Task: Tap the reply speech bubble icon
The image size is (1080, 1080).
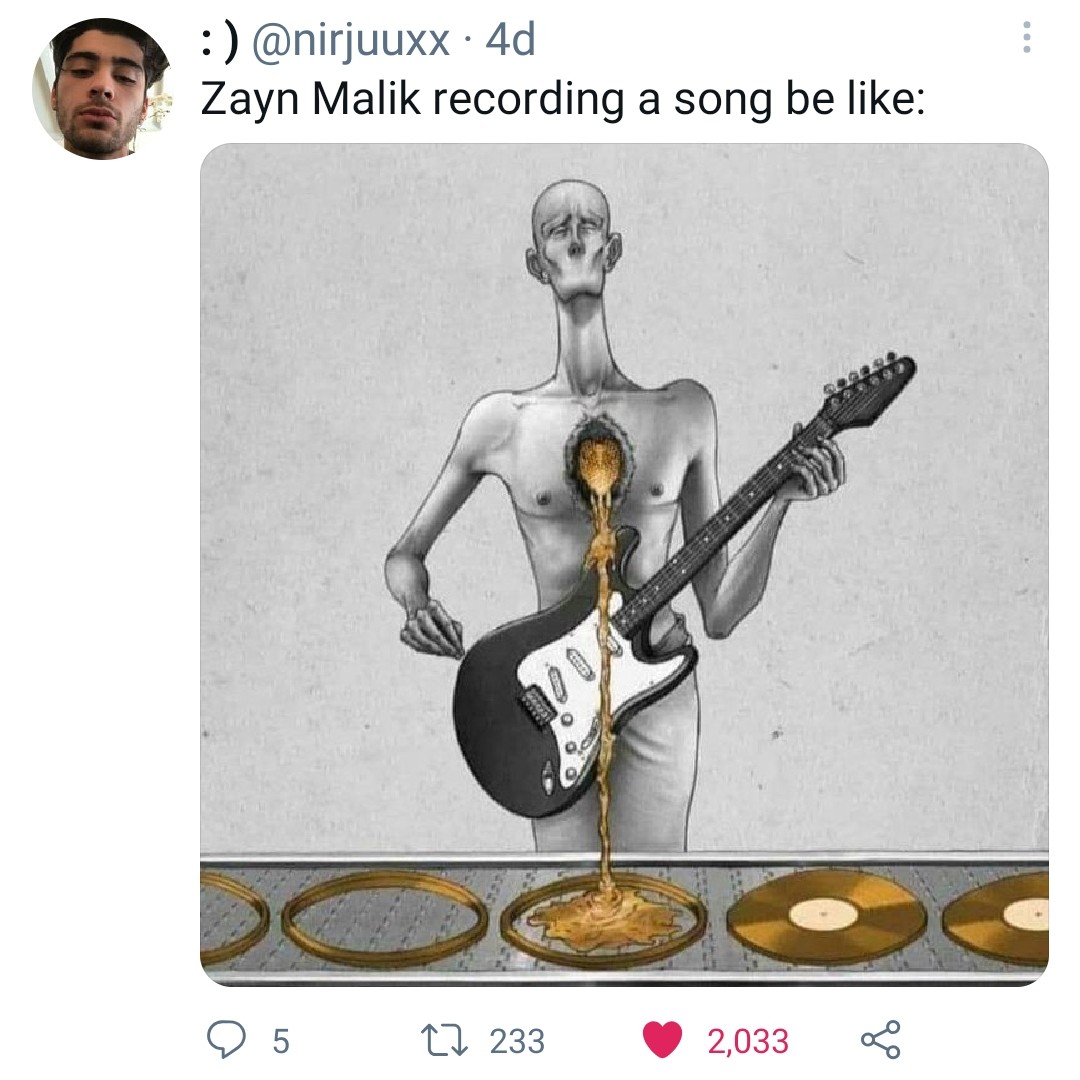Action: 226,1039
